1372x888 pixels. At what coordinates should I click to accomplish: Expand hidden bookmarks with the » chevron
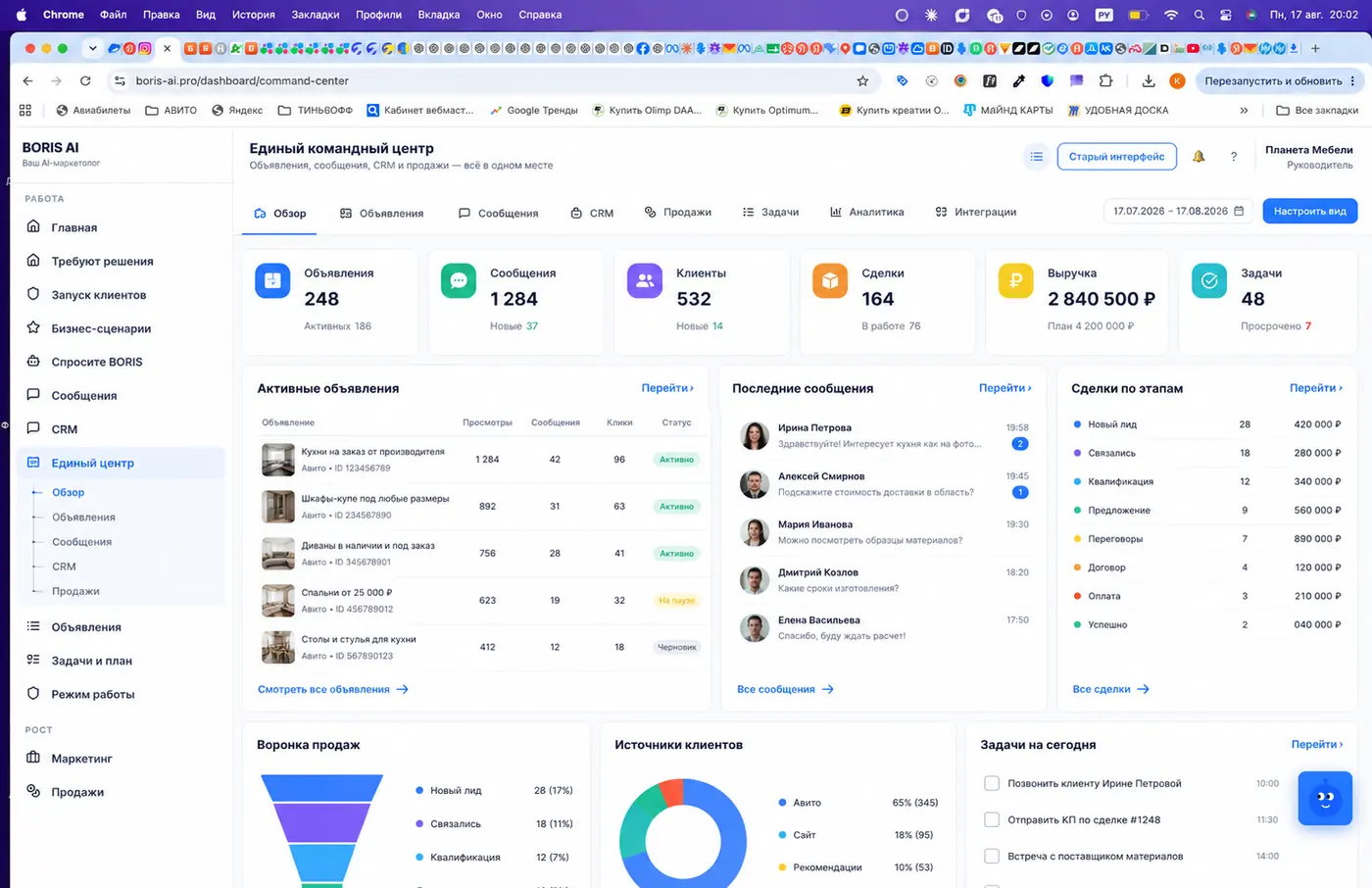coord(1244,111)
